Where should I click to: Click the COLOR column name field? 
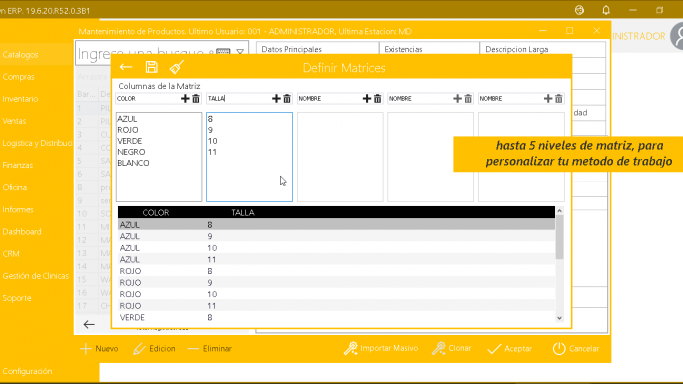coord(147,99)
